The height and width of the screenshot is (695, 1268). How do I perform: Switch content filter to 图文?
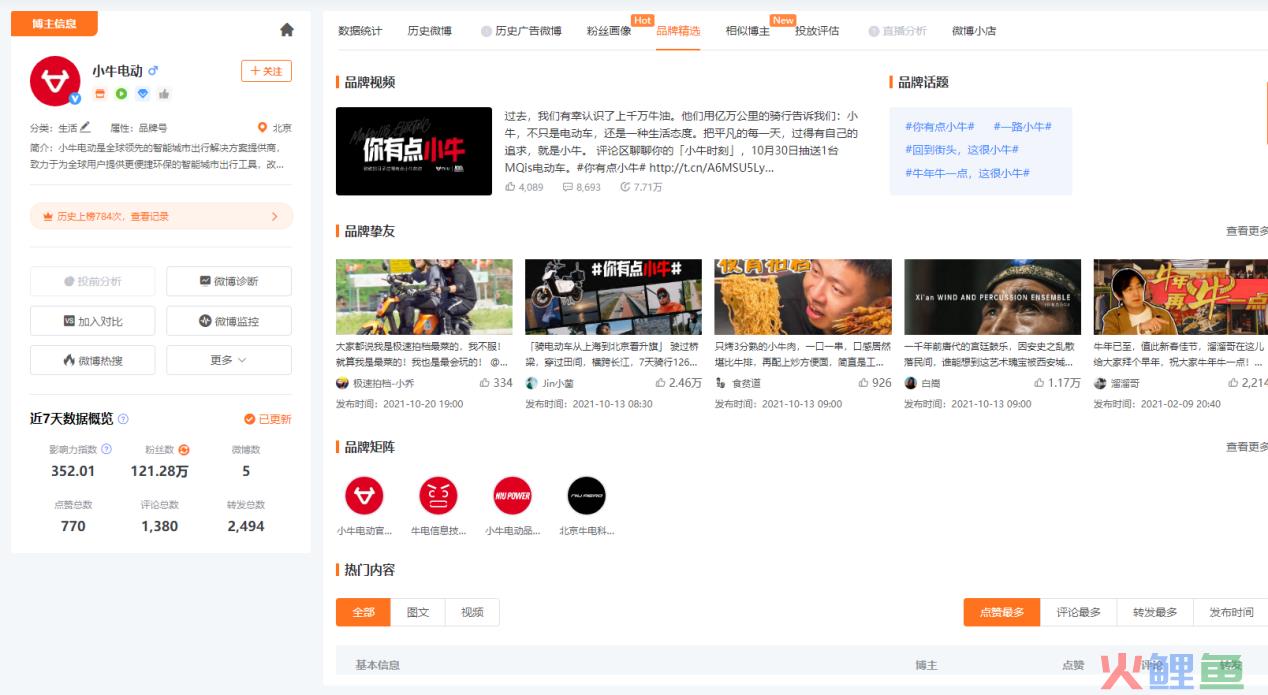(418, 612)
